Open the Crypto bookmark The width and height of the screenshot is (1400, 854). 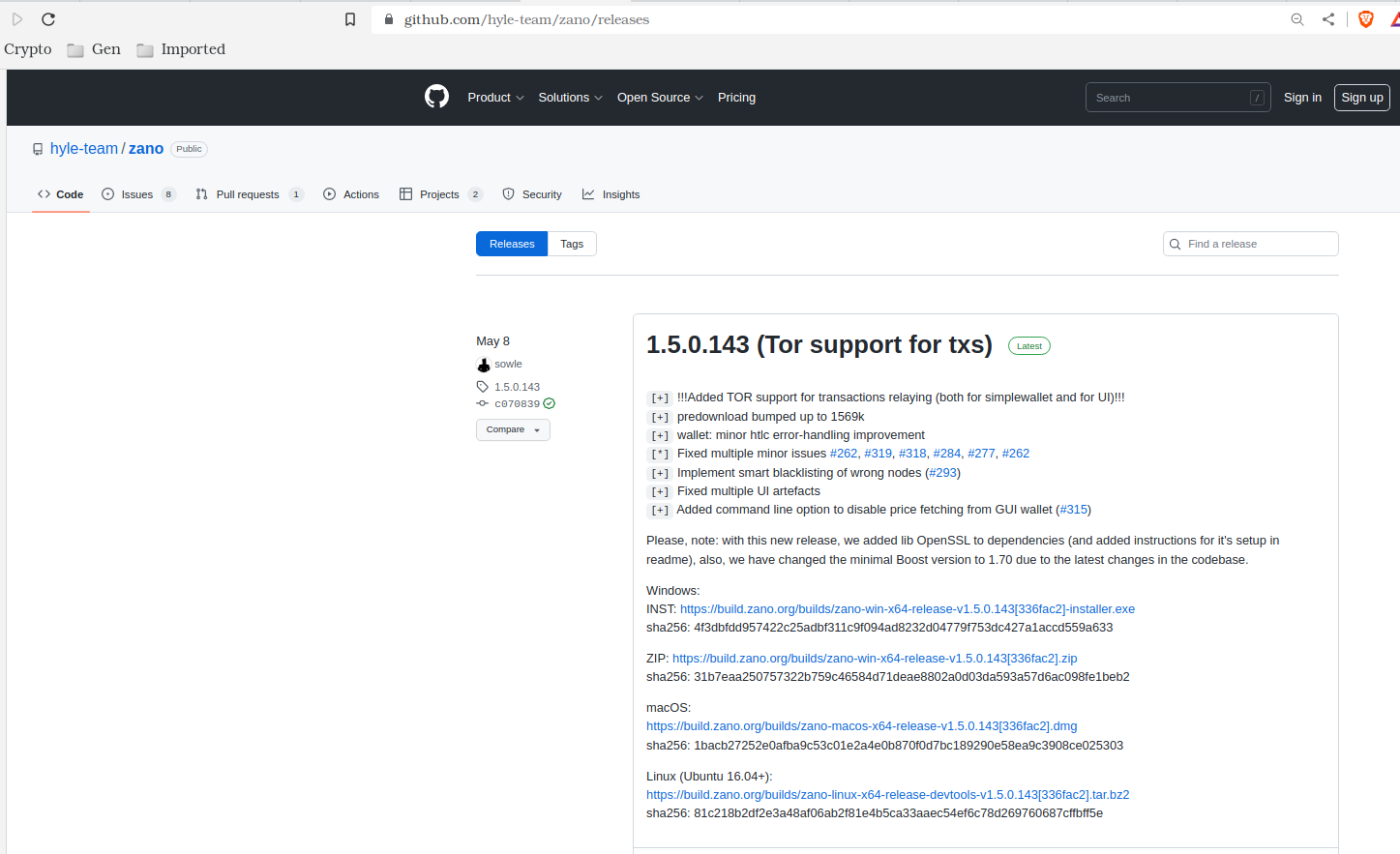(28, 49)
